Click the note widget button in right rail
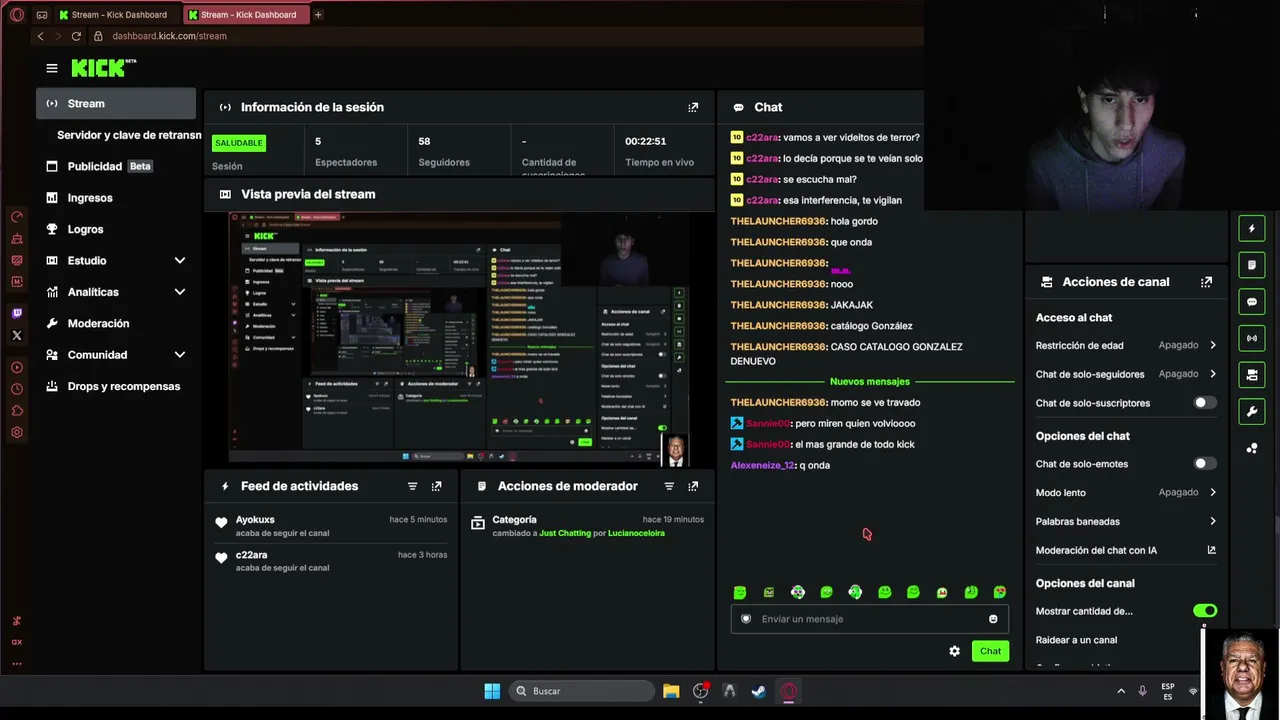1280x720 pixels. point(1251,265)
